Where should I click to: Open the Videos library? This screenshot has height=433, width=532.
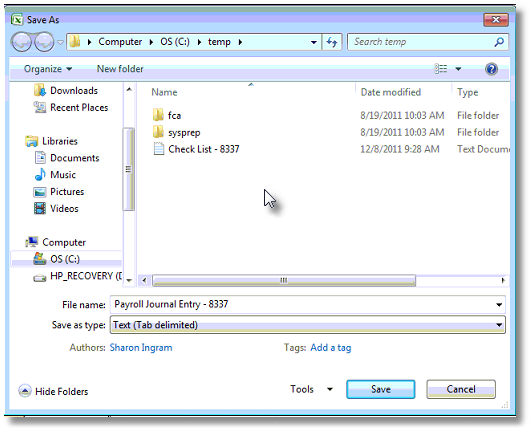tap(64, 208)
